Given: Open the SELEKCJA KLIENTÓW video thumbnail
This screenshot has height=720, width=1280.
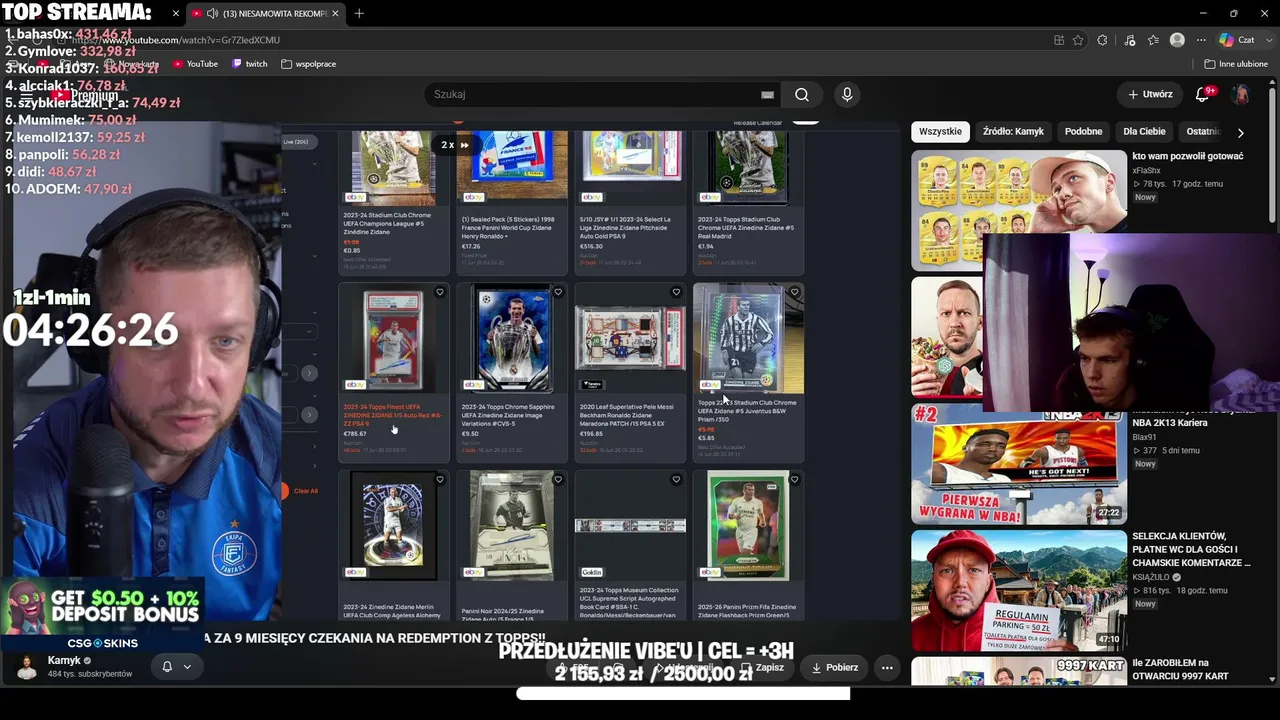Looking at the screenshot, I should click(x=1018, y=590).
